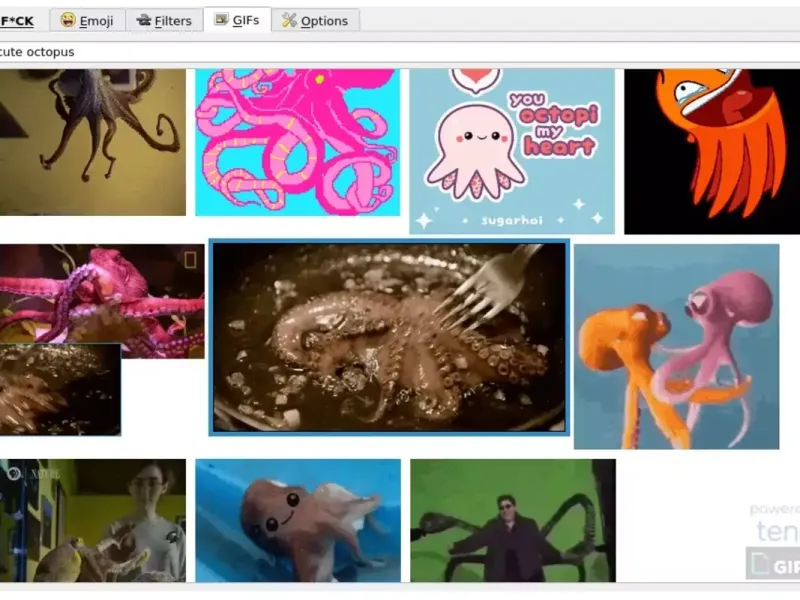Screen dimensions: 800x600
Task: Click the smiley icon on Emoji tab
Action: 68,20
